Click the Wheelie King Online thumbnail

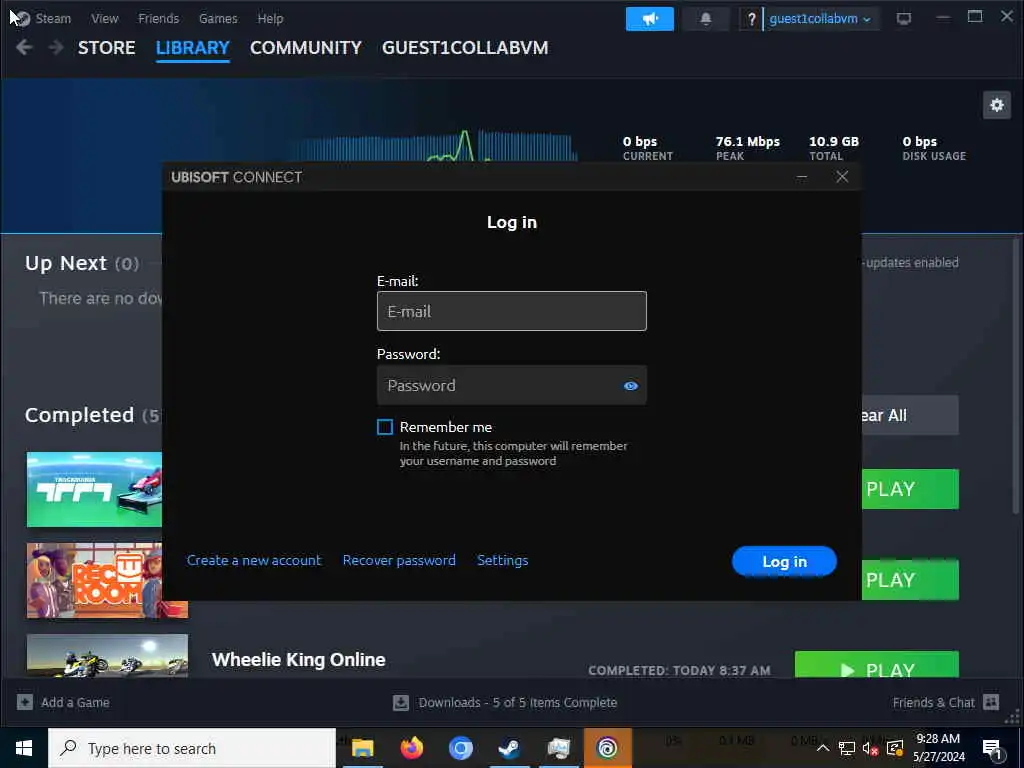pyautogui.click(x=107, y=656)
